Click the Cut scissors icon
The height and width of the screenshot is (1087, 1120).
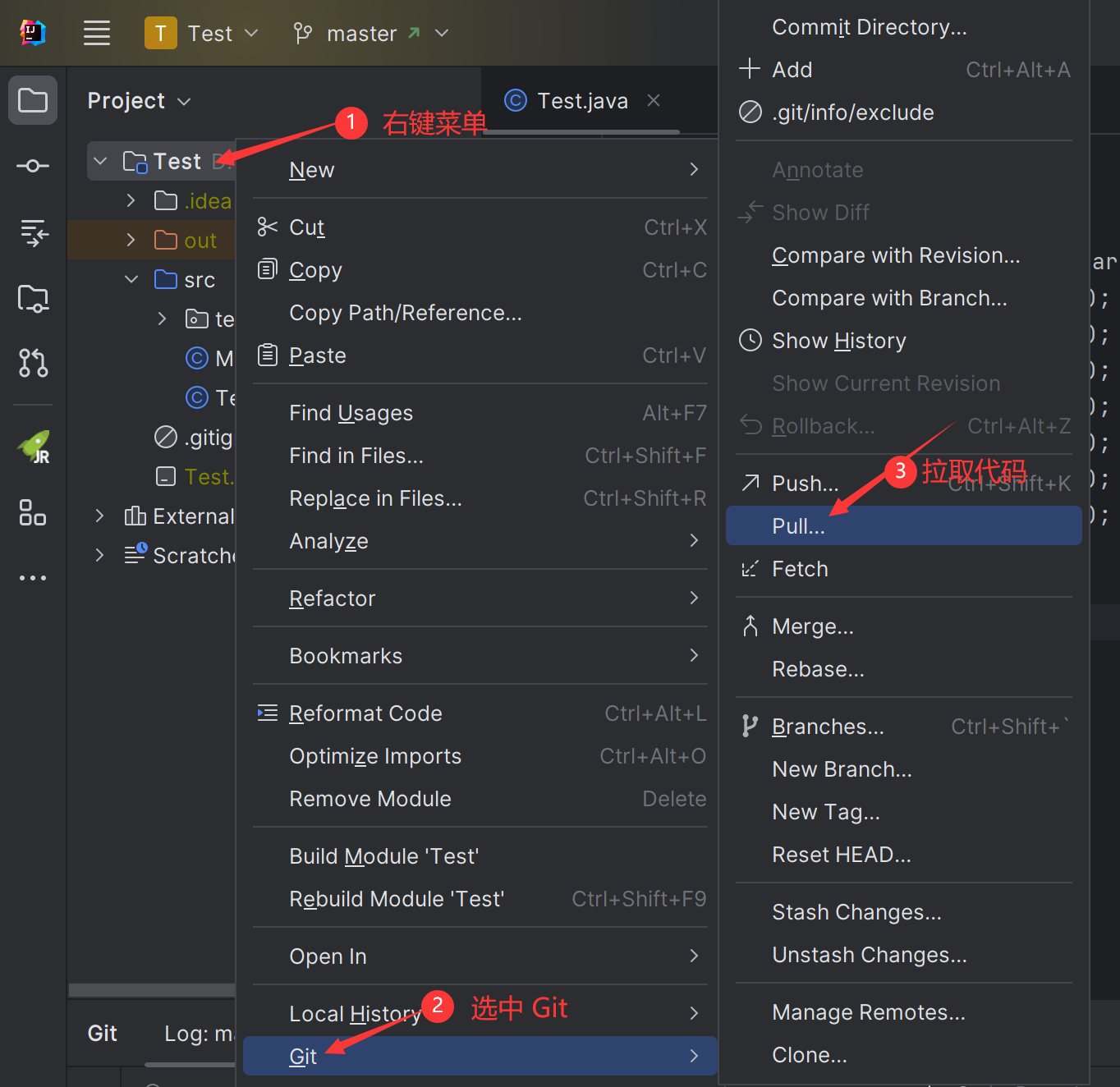pyautogui.click(x=268, y=227)
